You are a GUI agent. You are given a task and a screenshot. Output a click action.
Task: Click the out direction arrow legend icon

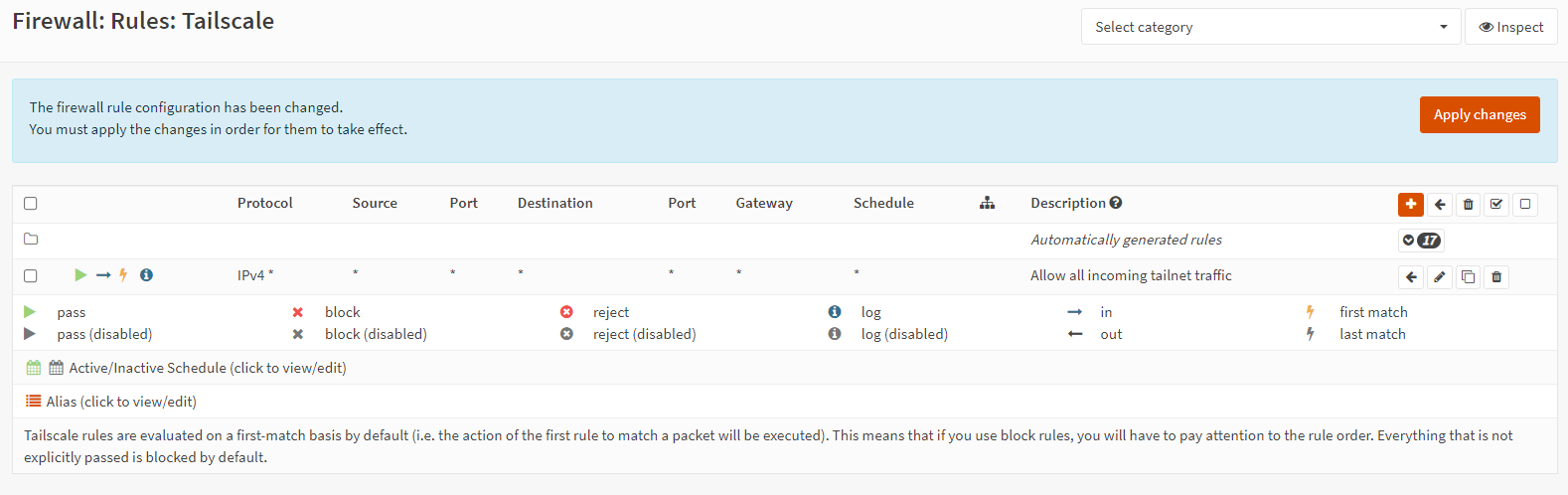coord(1075,334)
